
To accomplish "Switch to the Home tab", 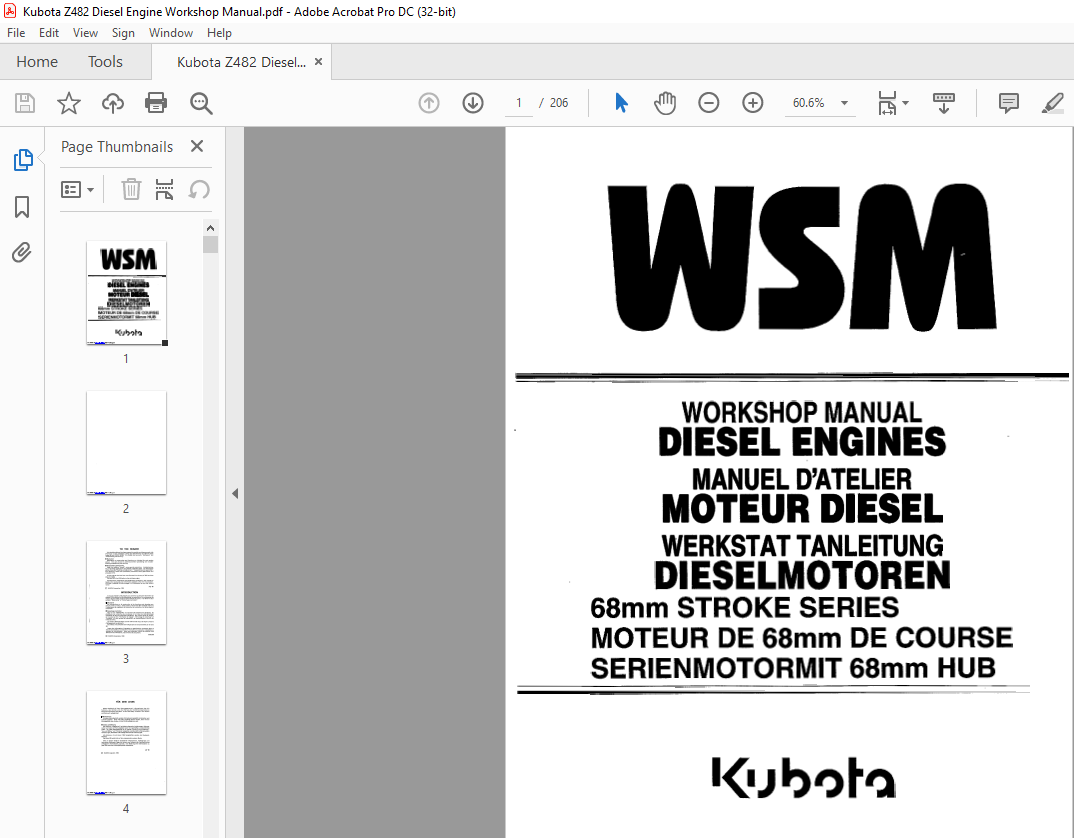I will pyautogui.click(x=37, y=62).
